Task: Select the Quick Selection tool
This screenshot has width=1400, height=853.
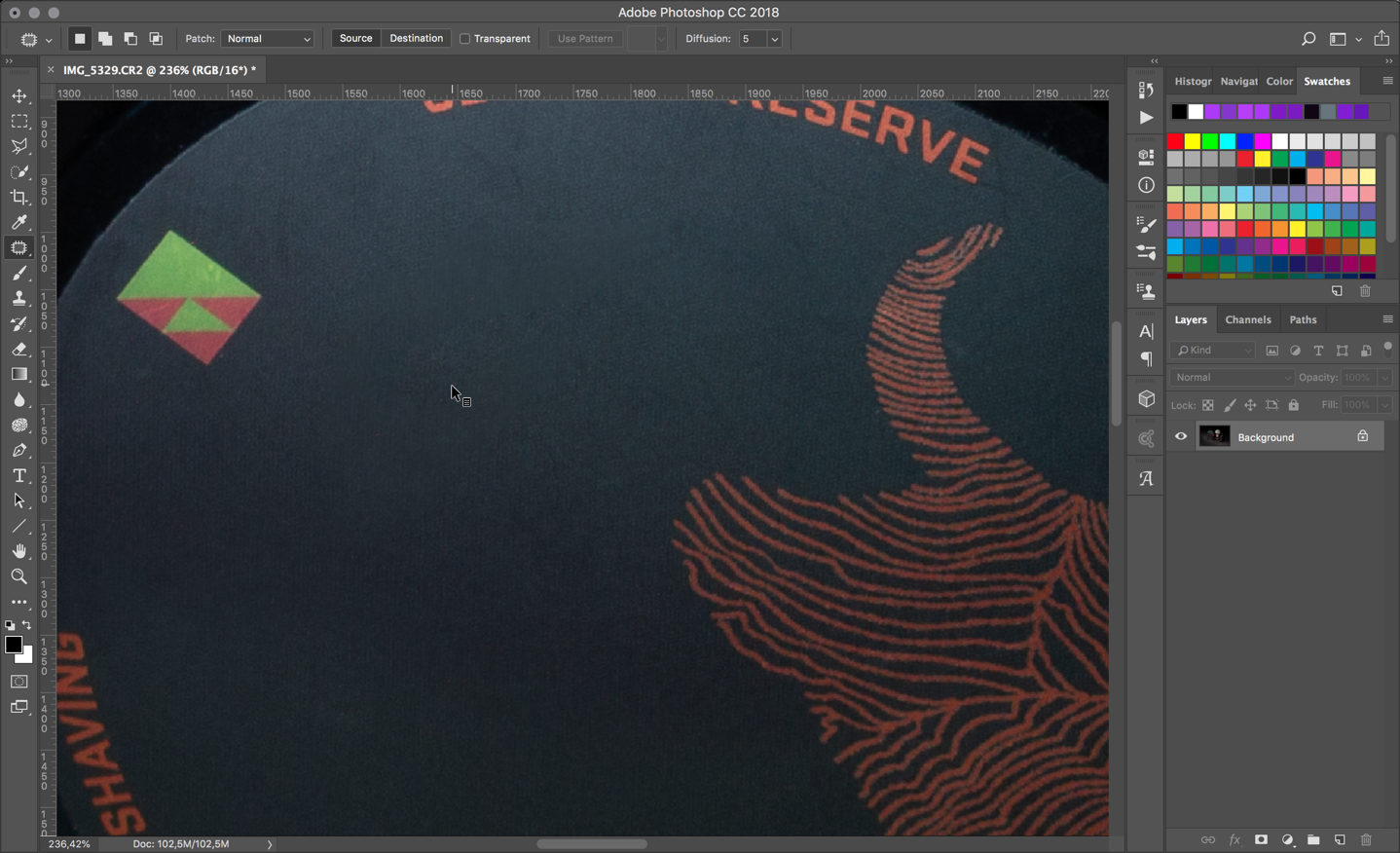Action: [x=19, y=172]
